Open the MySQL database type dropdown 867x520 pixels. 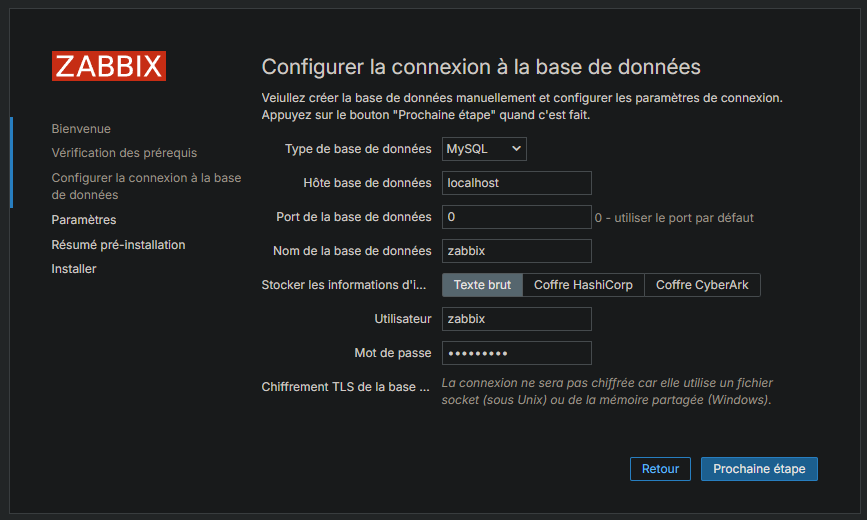(x=484, y=149)
